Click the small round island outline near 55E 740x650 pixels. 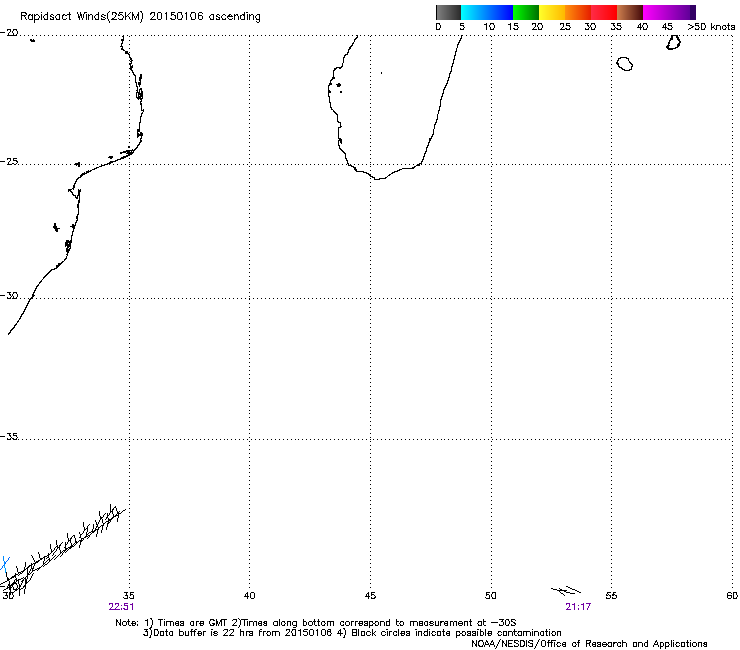tap(625, 64)
